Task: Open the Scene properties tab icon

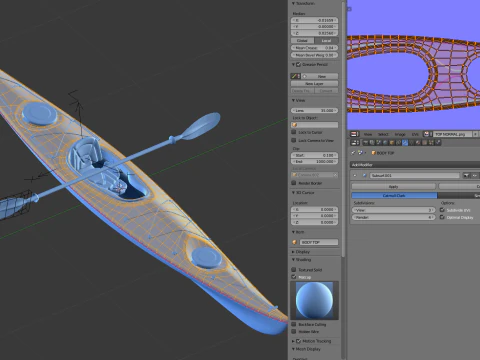Action: [379, 143]
